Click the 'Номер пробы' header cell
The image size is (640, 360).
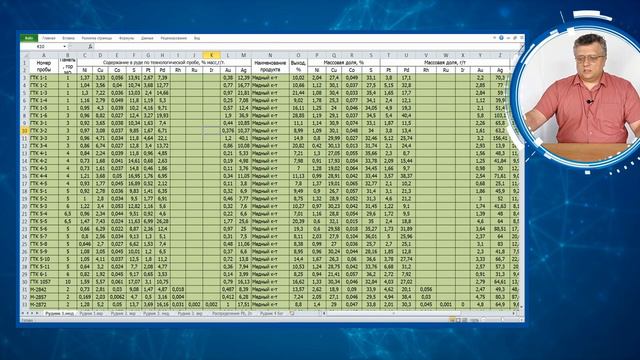point(44,66)
